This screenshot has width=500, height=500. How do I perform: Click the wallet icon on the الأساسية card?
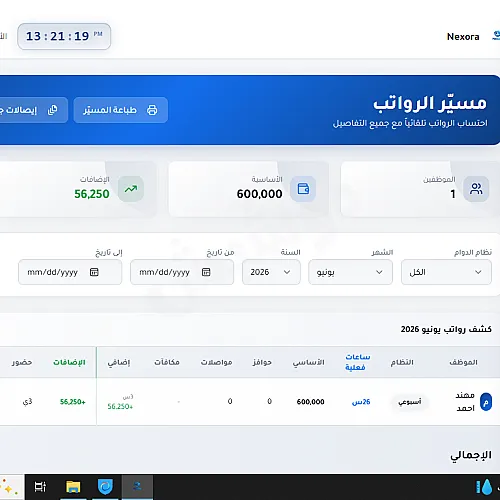(x=303, y=189)
